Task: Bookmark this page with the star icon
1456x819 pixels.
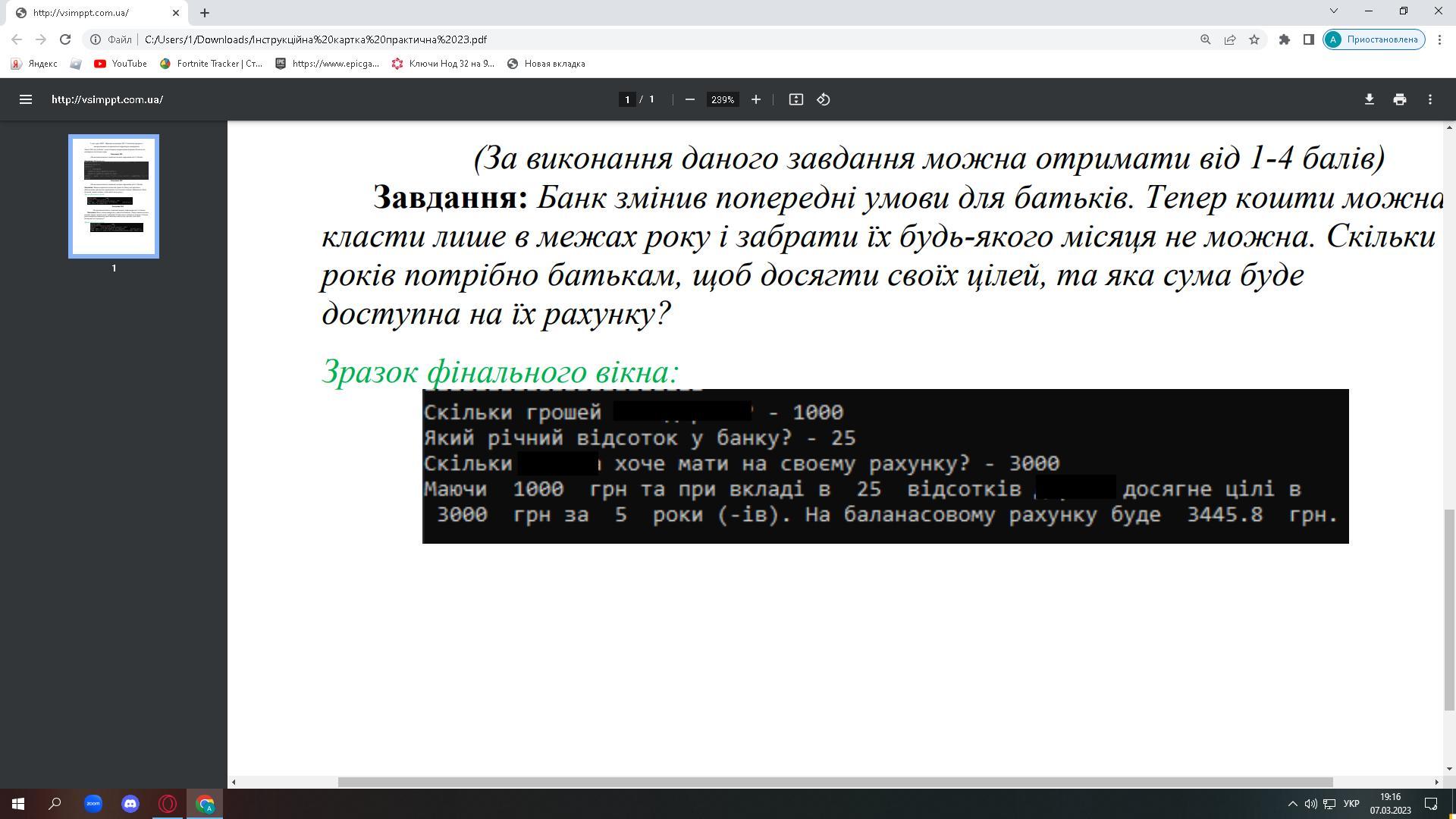Action: (x=1254, y=39)
